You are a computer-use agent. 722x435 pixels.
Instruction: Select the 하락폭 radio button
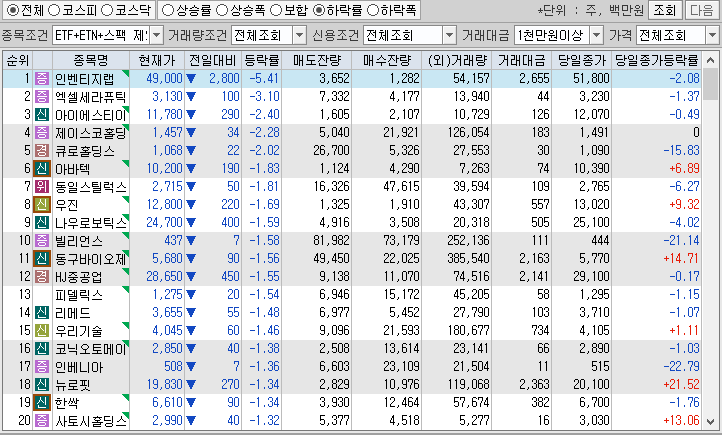coord(373,10)
